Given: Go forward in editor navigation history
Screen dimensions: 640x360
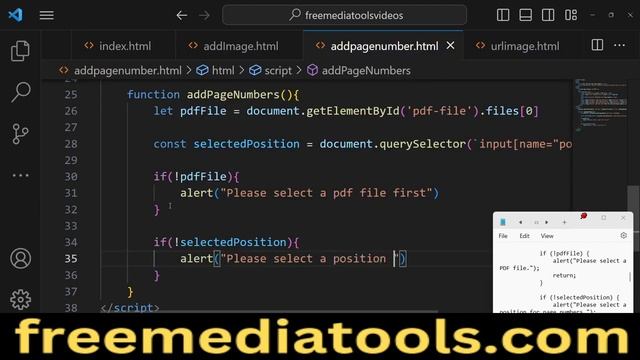Looking at the screenshot, I should coord(204,16).
